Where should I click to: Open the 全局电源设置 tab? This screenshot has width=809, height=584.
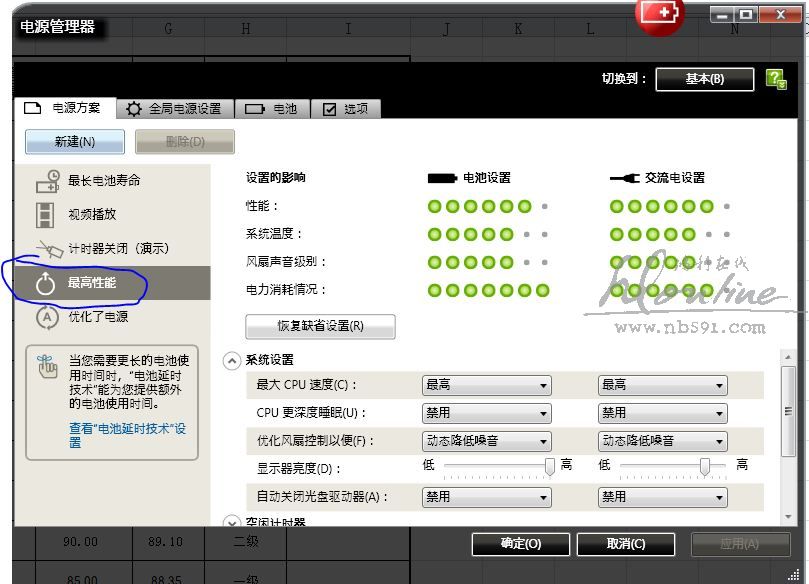coord(174,109)
